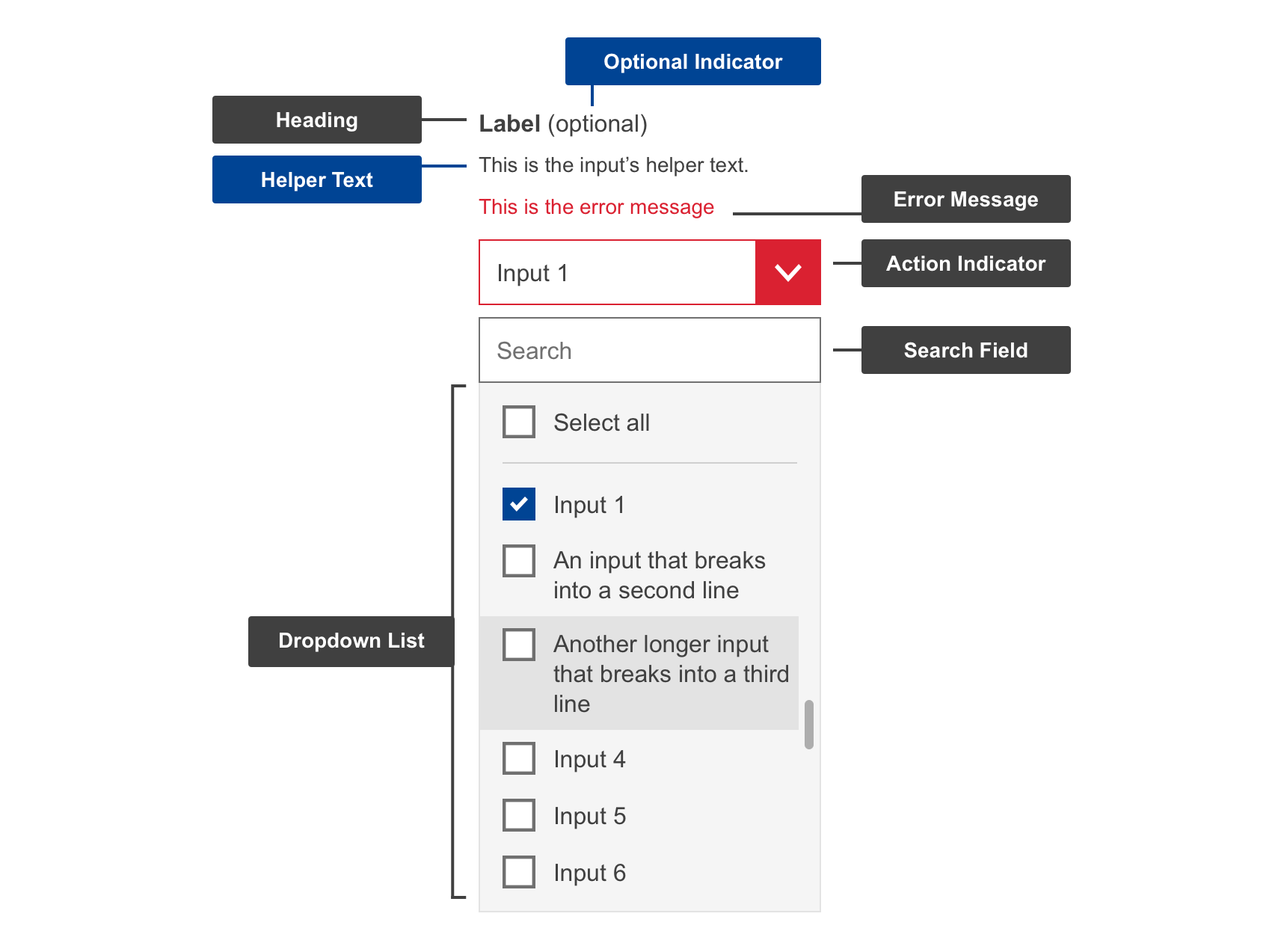Image resolution: width=1281 pixels, height=952 pixels.
Task: Select the Input 6 list entry
Action: pyautogui.click(x=590, y=872)
